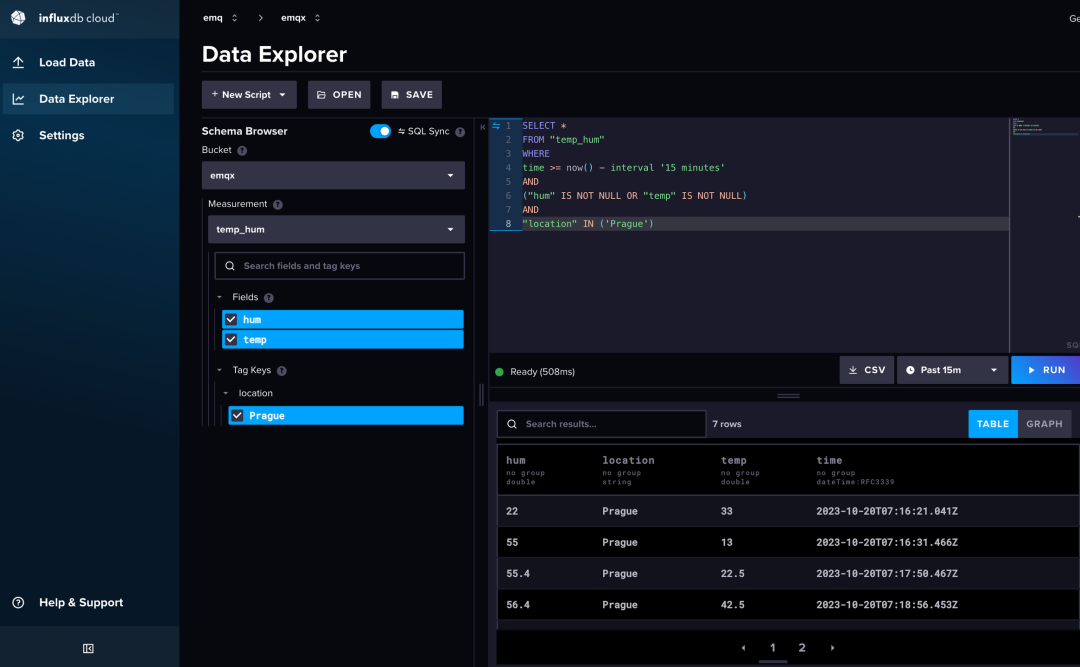Viewport: 1080px width, 667px height.
Task: Open the emqx bucket dropdown
Action: coord(333,175)
